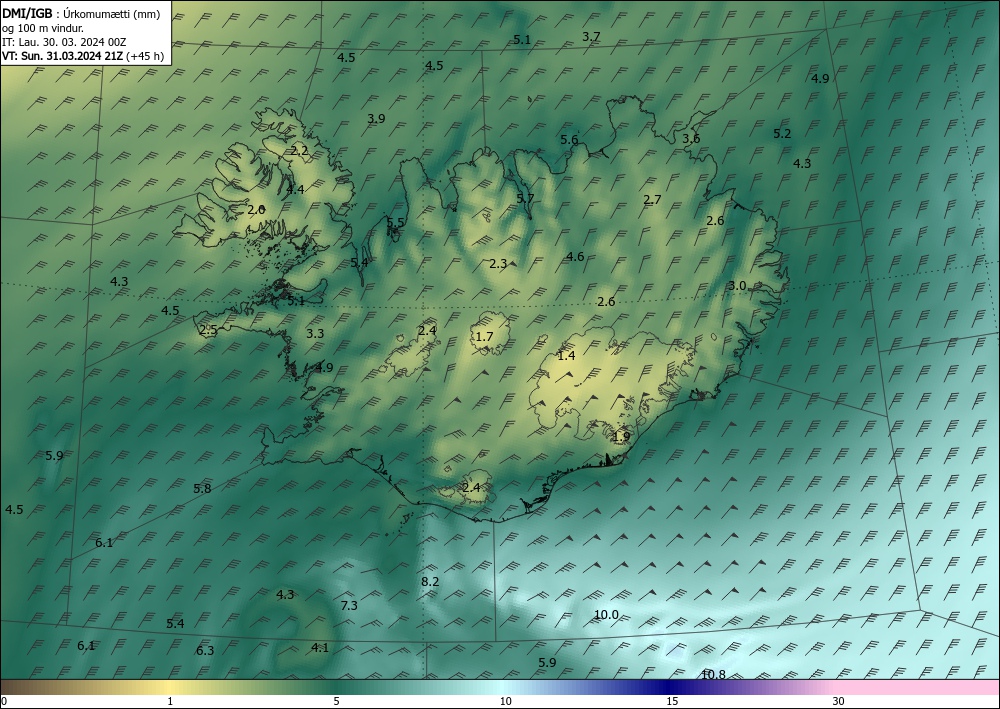Click the 3.7 value on the map
Viewport: 1000px width, 709px height.
click(591, 36)
